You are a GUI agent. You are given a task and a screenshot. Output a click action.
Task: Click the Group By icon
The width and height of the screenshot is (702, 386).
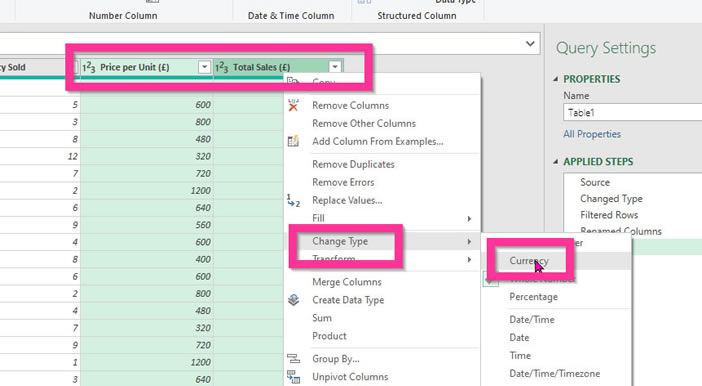(293, 359)
